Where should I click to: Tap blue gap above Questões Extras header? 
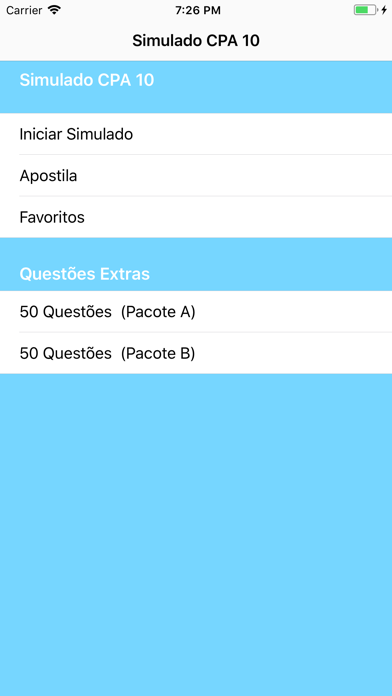click(x=196, y=249)
